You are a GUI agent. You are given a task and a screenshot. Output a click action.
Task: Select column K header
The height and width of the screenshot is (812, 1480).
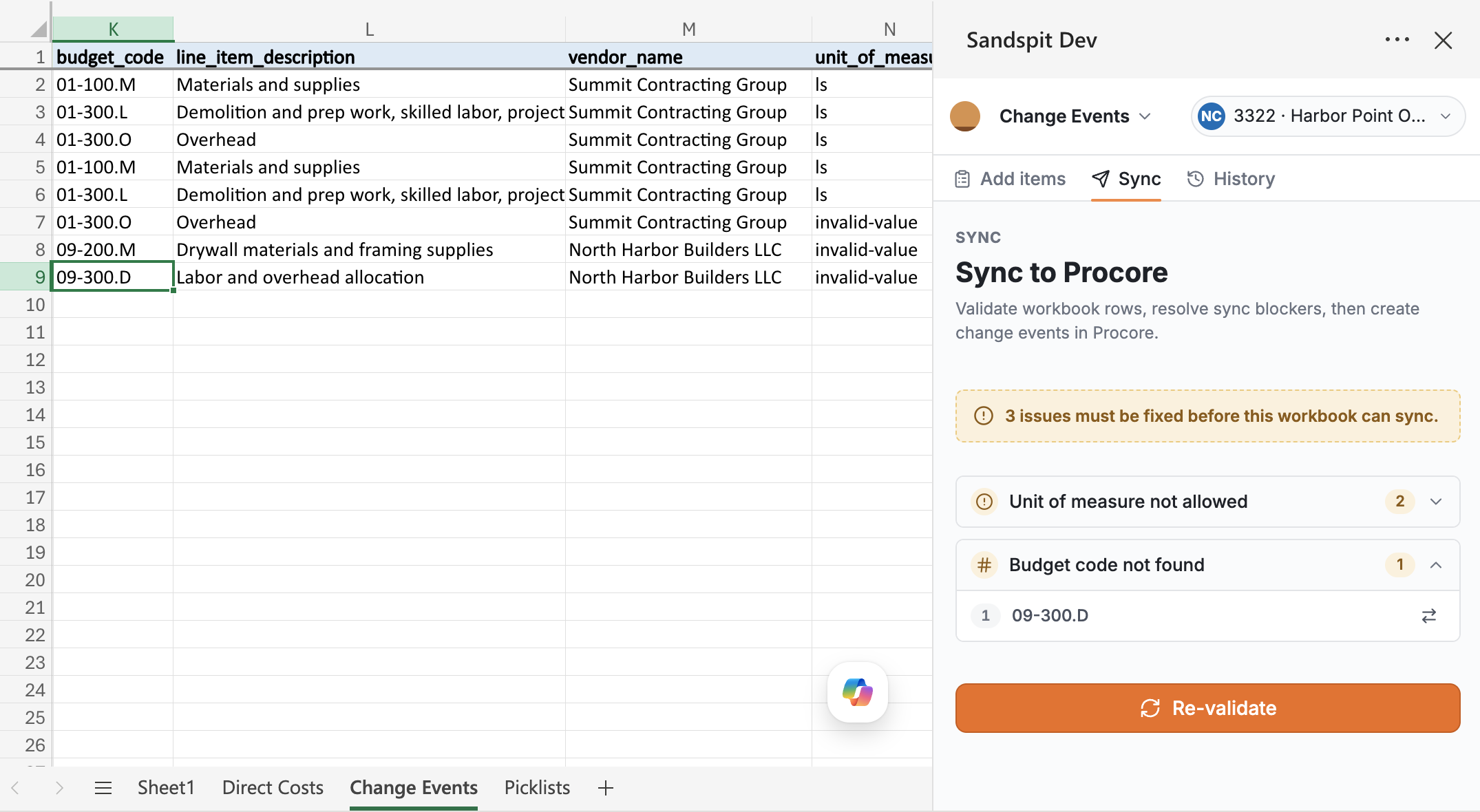tap(113, 29)
